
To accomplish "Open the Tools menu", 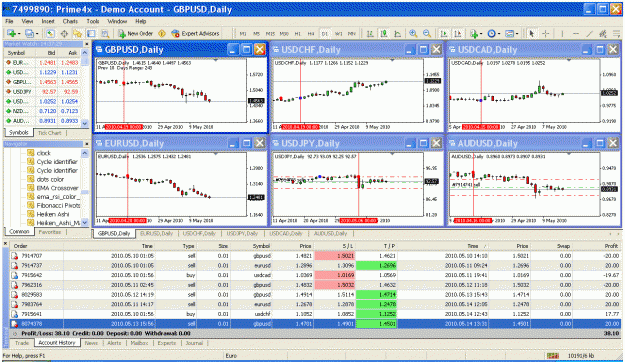I will [x=93, y=21].
